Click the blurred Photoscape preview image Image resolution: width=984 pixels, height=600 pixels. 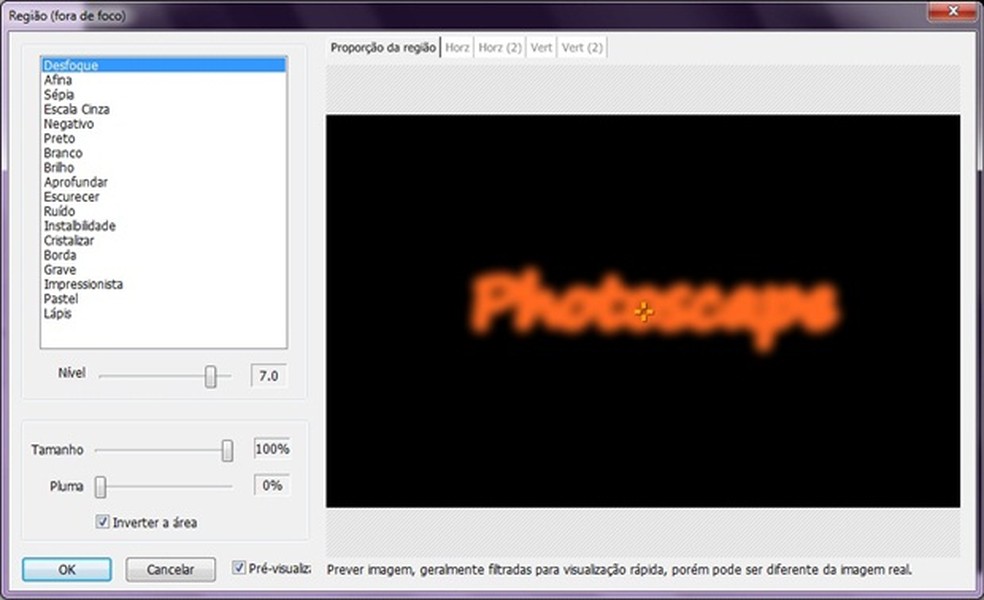coord(643,311)
